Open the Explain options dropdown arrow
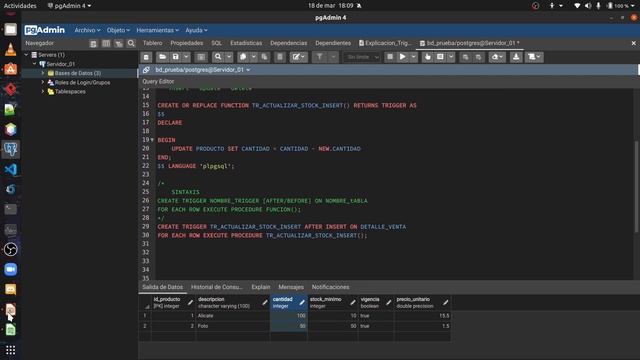The height and width of the screenshot is (360, 640). click(x=451, y=57)
